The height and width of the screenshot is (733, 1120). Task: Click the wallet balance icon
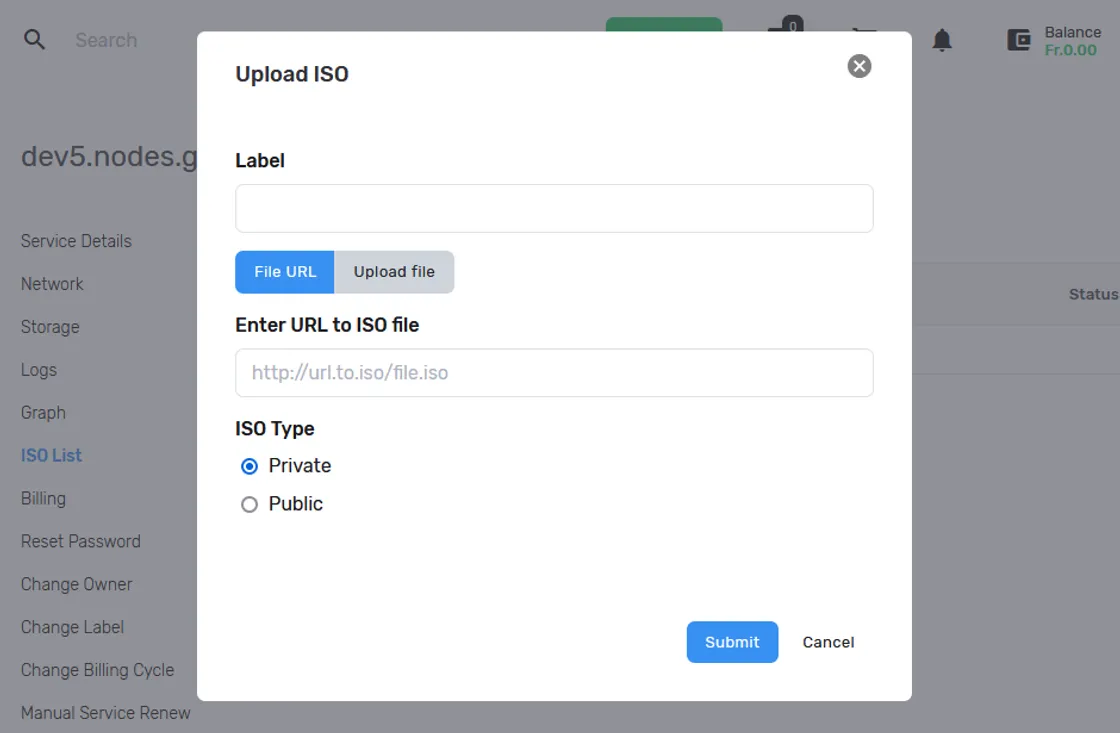pos(1019,40)
